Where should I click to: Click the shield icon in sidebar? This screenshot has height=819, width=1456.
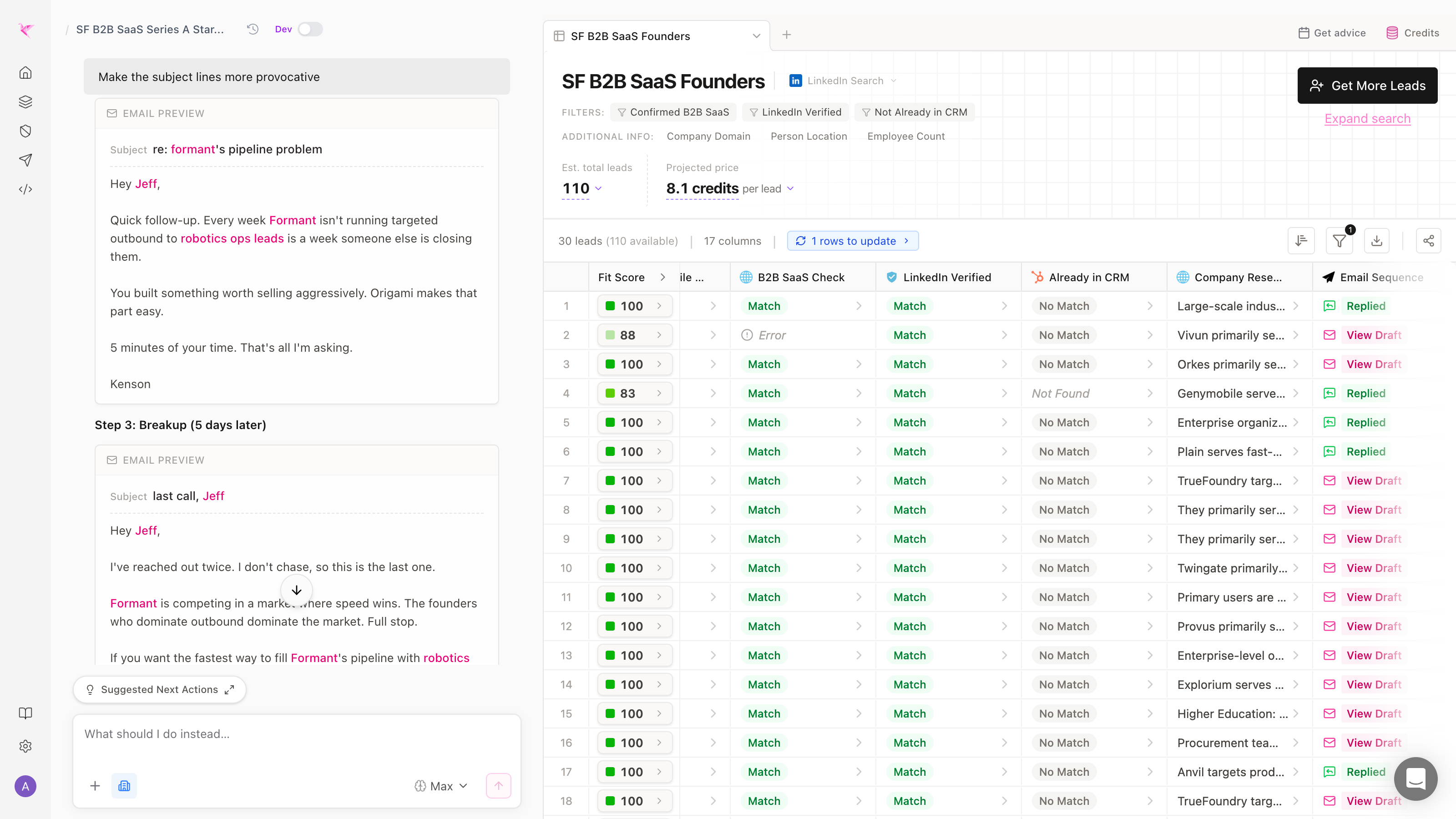coord(25,131)
